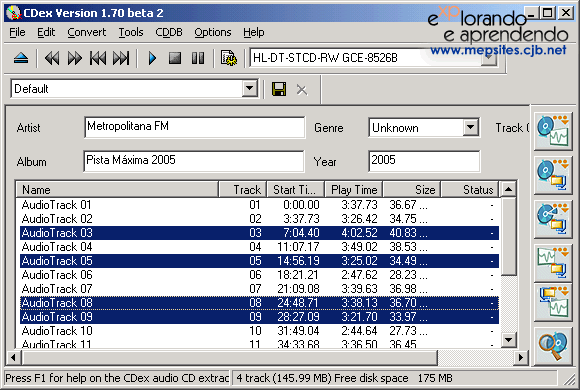Open the Edit menu

46,33
